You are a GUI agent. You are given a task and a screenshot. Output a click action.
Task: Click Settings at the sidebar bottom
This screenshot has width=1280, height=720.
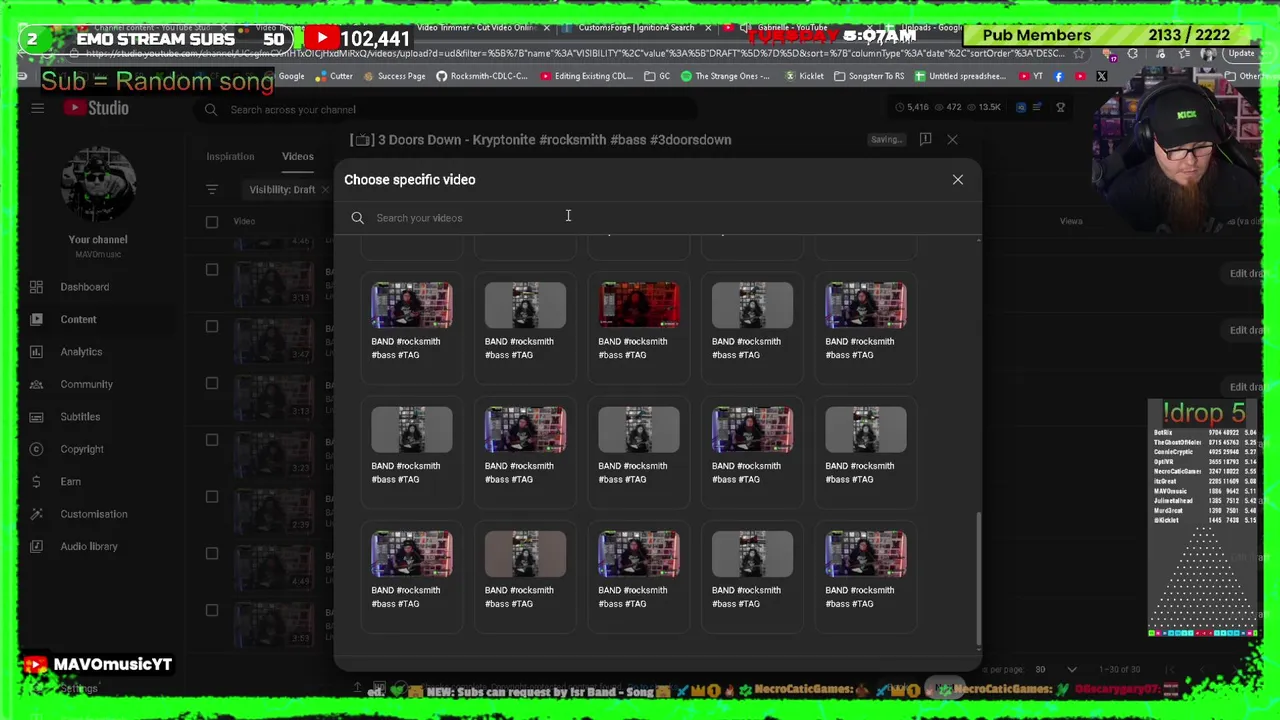click(x=78, y=689)
